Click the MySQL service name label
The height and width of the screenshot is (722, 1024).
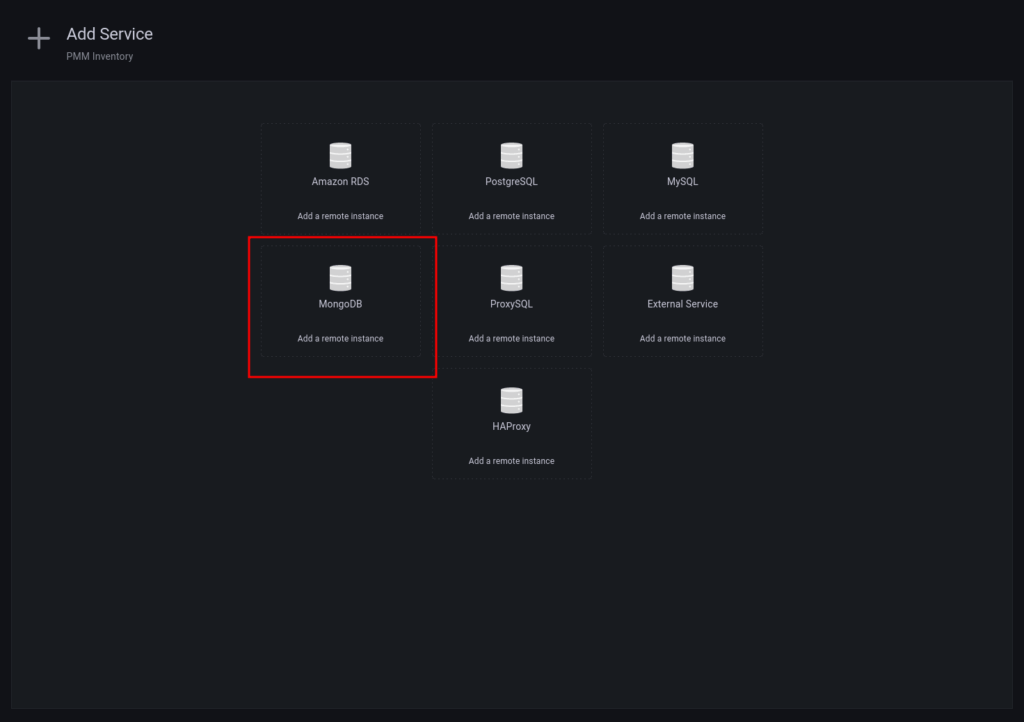[682, 181]
